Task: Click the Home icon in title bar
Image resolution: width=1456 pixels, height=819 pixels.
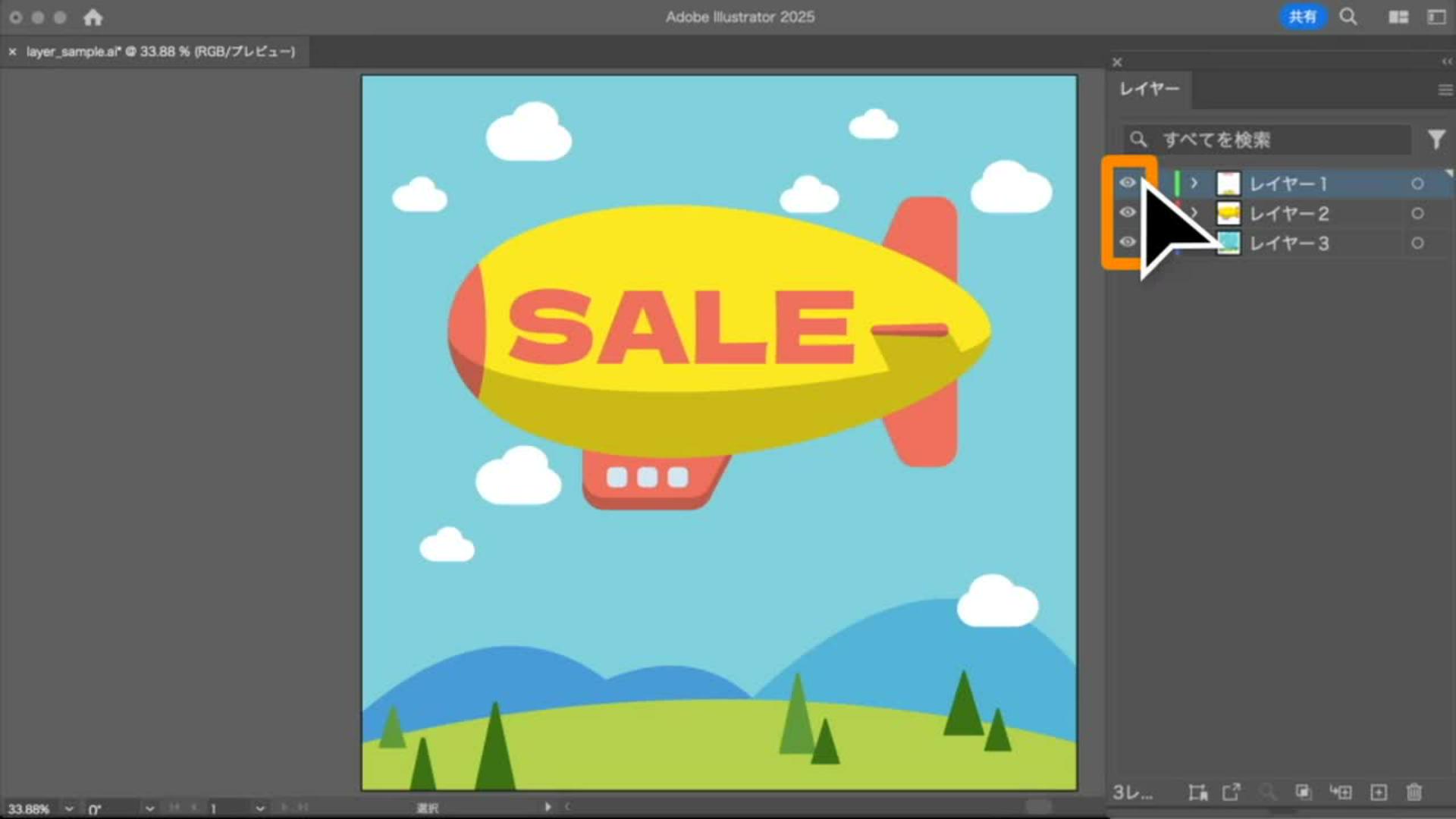Action: tap(93, 17)
